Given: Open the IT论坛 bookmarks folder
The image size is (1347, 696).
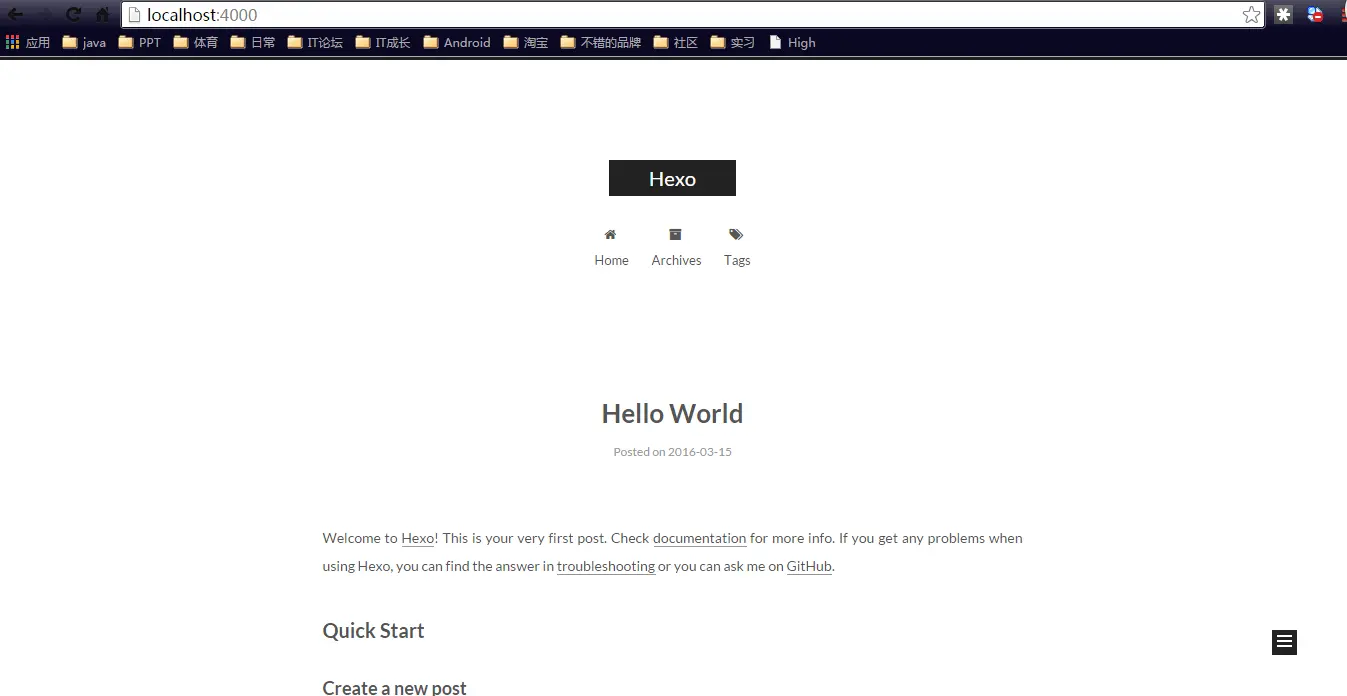Looking at the screenshot, I should 315,42.
